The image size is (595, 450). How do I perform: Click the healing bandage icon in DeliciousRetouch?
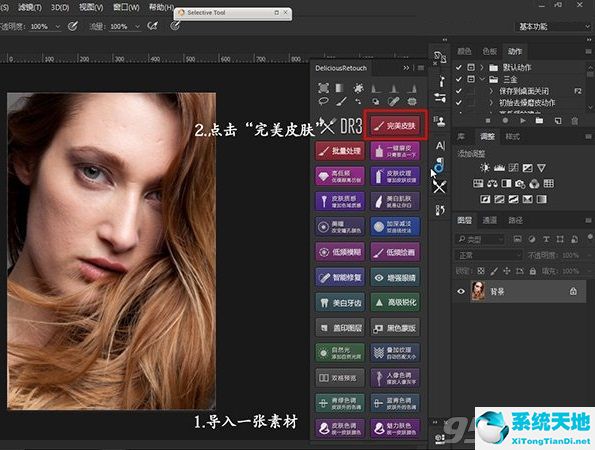click(x=394, y=101)
